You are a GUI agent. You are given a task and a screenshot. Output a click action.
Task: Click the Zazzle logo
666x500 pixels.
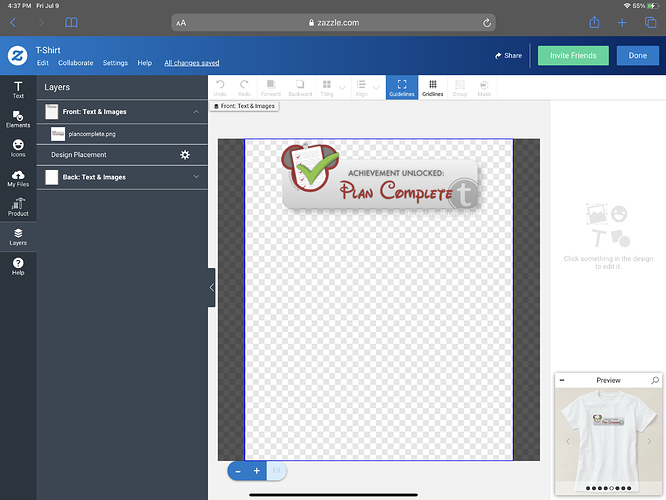(x=17, y=56)
